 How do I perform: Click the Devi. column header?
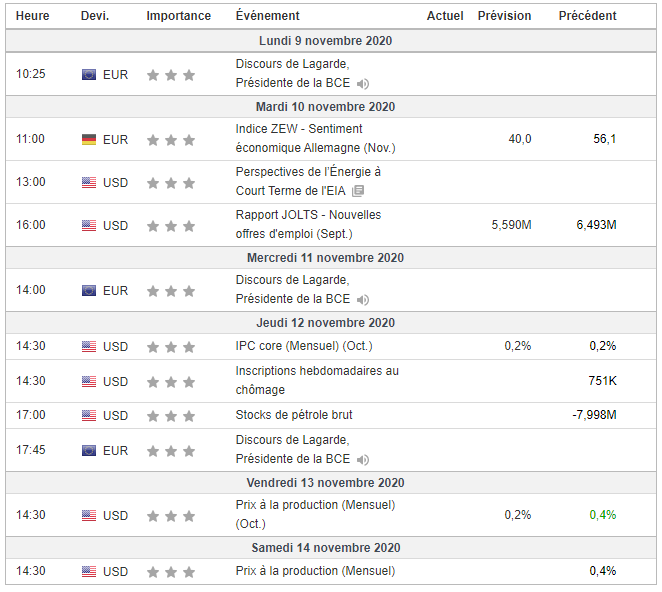pos(95,16)
